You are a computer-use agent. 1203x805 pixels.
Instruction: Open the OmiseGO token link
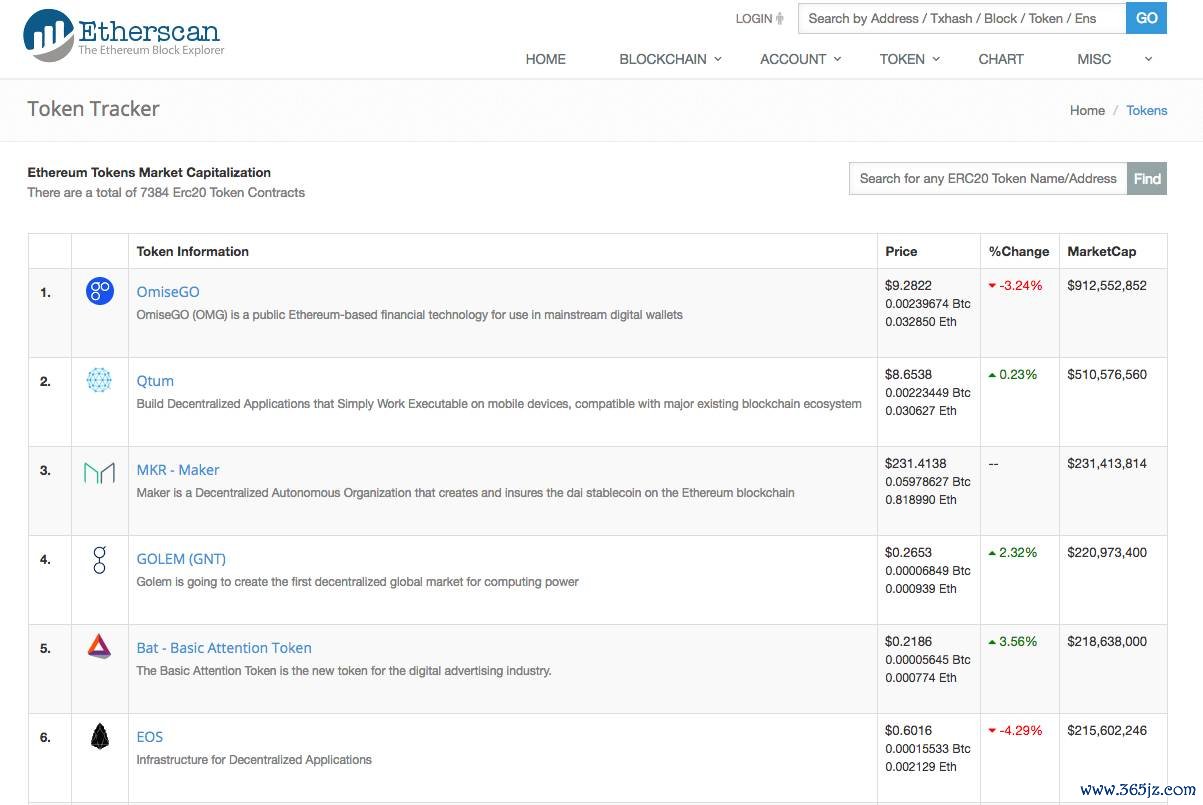coord(168,292)
